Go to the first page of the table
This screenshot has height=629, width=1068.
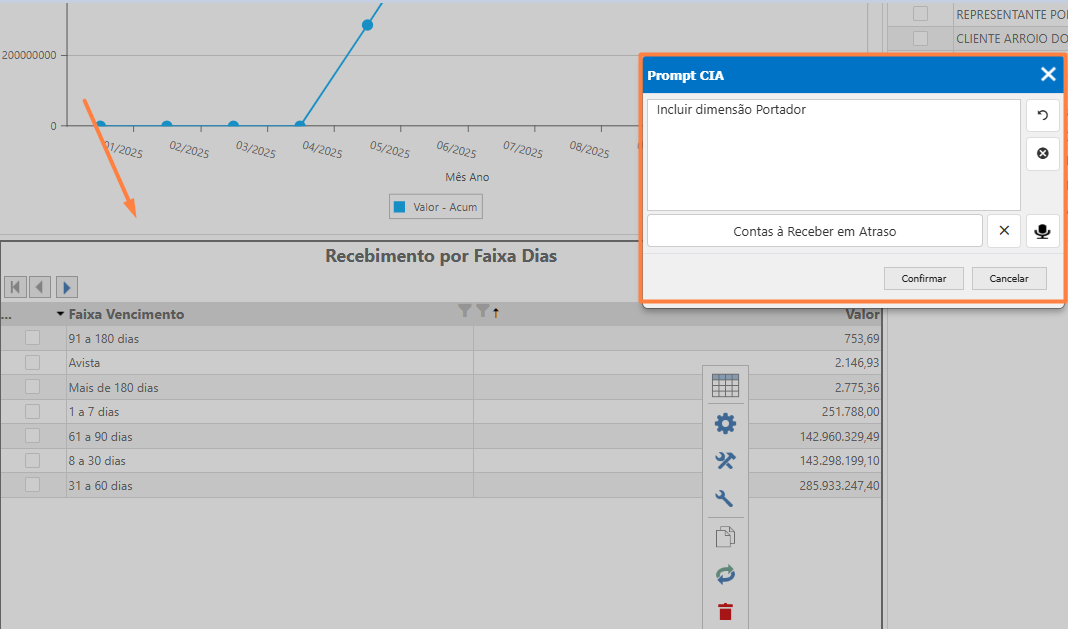coord(15,287)
